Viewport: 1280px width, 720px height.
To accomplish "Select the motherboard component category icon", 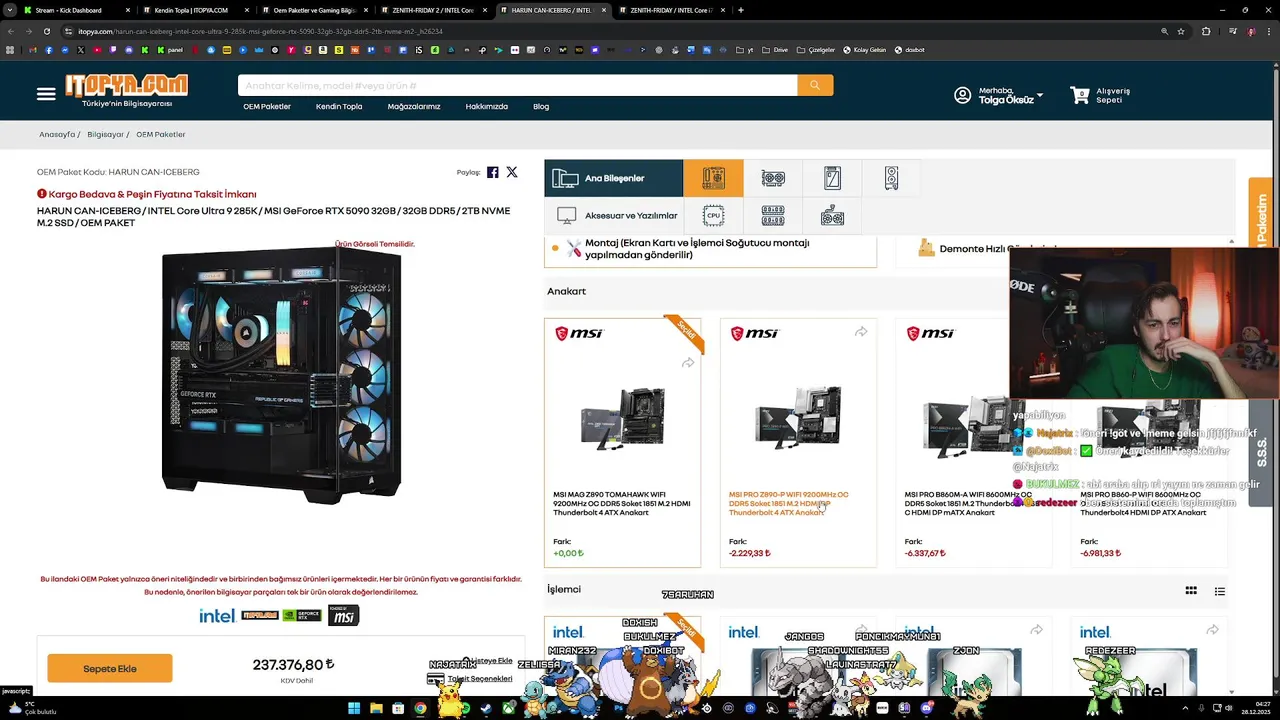I will click(x=713, y=178).
